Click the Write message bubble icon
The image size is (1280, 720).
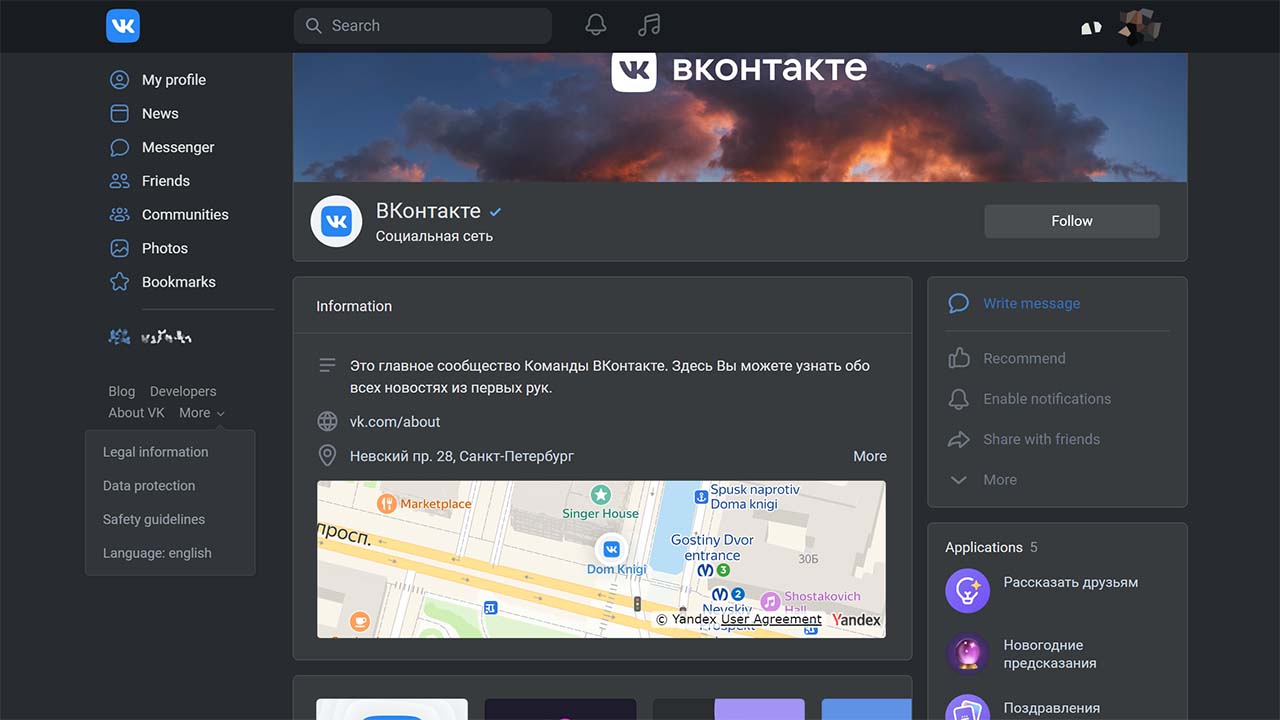pyautogui.click(x=958, y=303)
